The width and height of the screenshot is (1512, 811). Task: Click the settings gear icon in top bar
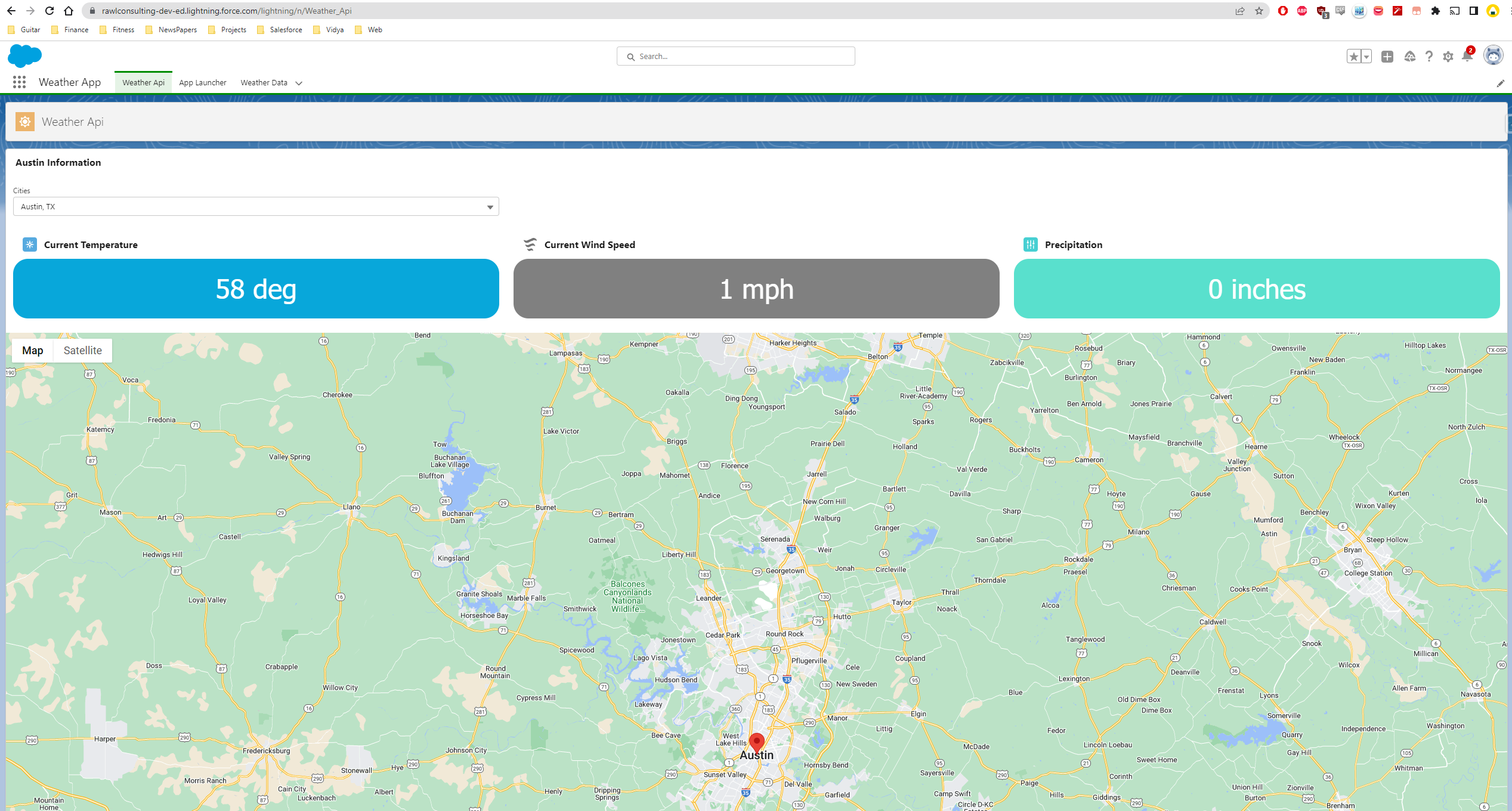pos(1448,57)
